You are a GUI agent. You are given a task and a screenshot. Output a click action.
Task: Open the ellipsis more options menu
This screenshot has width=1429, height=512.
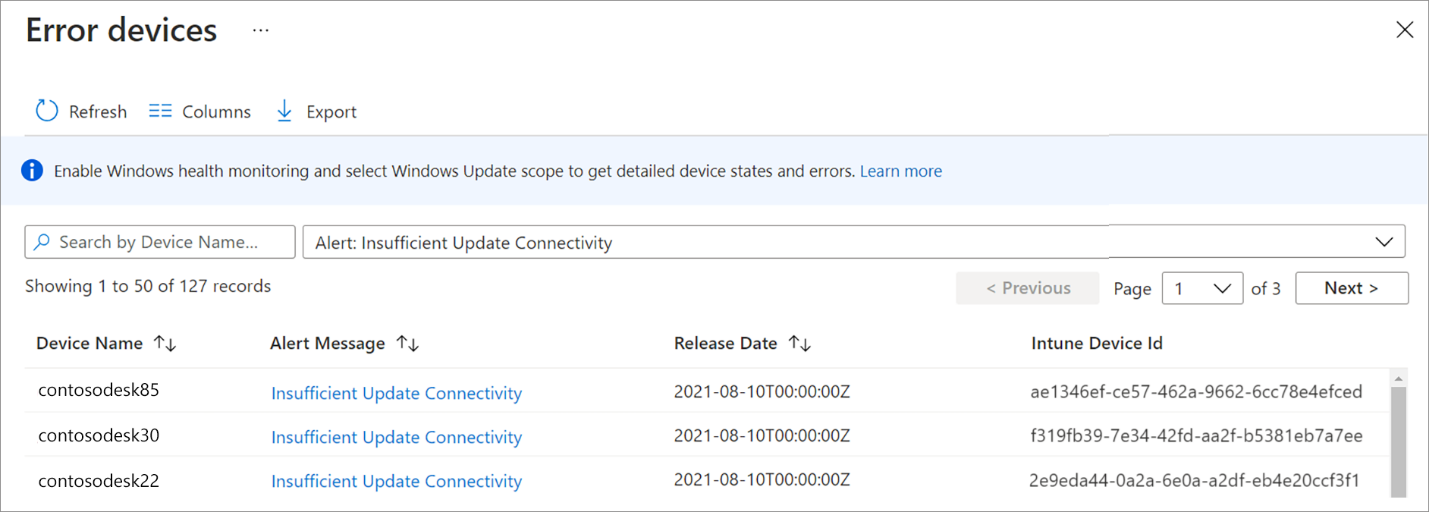pos(261,30)
